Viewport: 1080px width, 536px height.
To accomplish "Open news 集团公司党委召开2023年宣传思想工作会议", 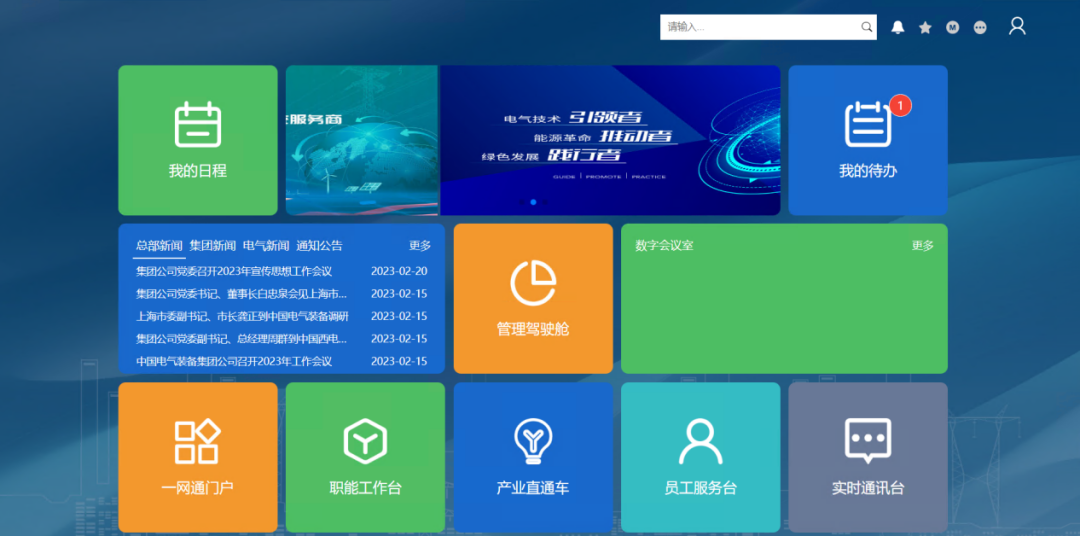I will coord(234,271).
